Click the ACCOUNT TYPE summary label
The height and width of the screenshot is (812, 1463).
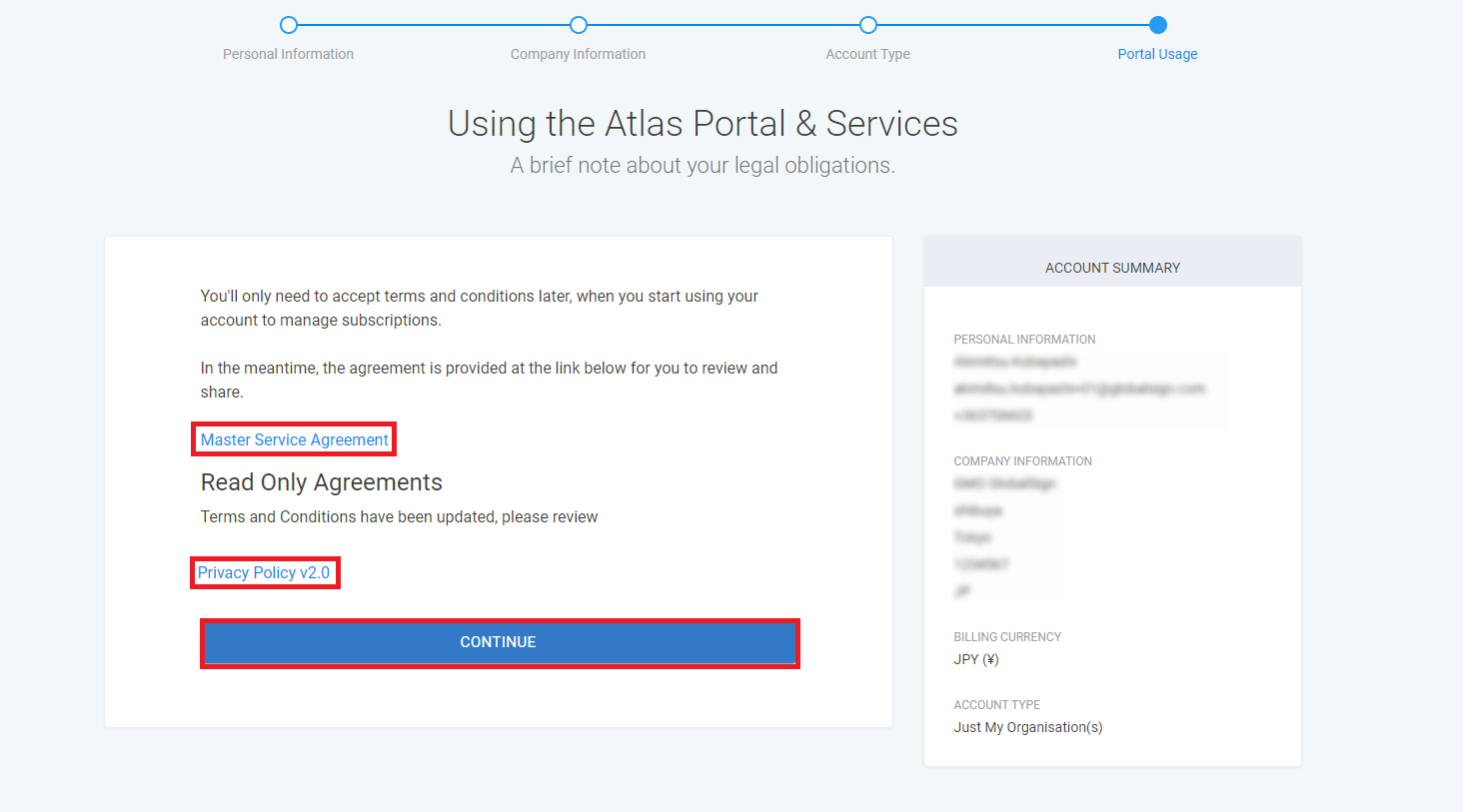996,705
